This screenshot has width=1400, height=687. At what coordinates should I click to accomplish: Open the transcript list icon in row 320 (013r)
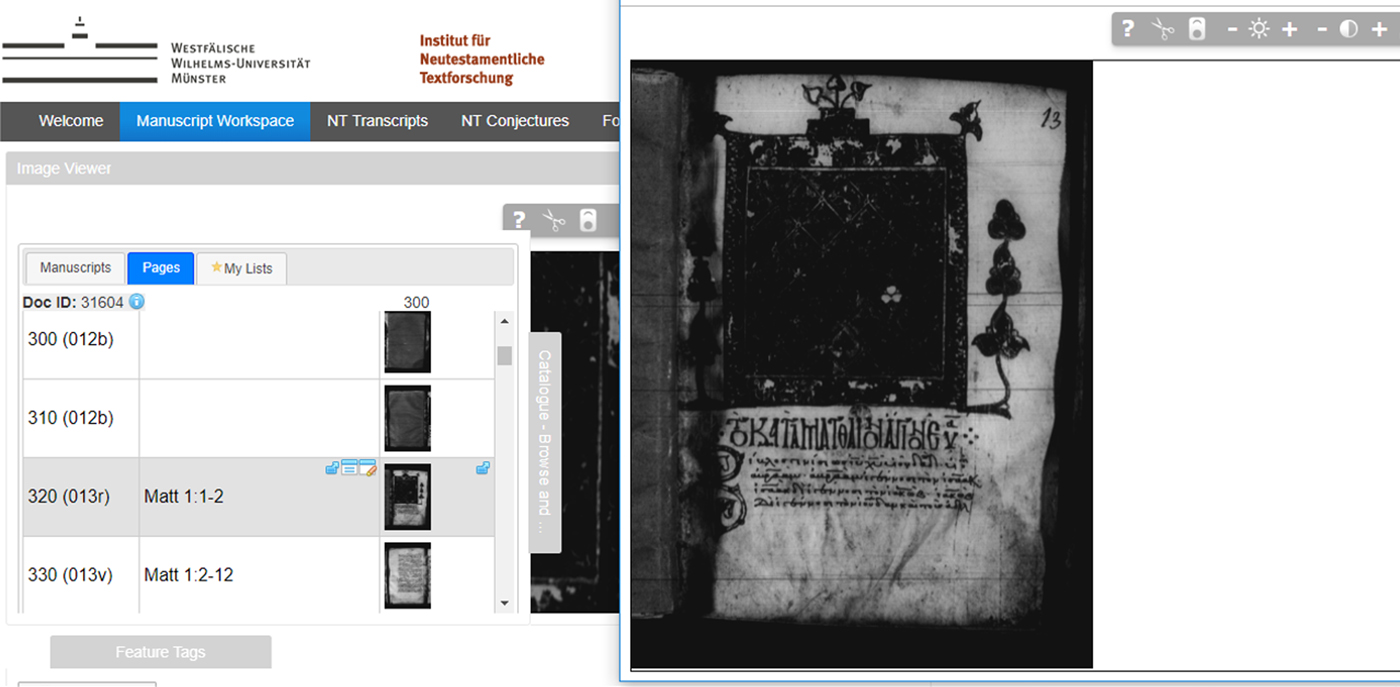pyautogui.click(x=350, y=468)
